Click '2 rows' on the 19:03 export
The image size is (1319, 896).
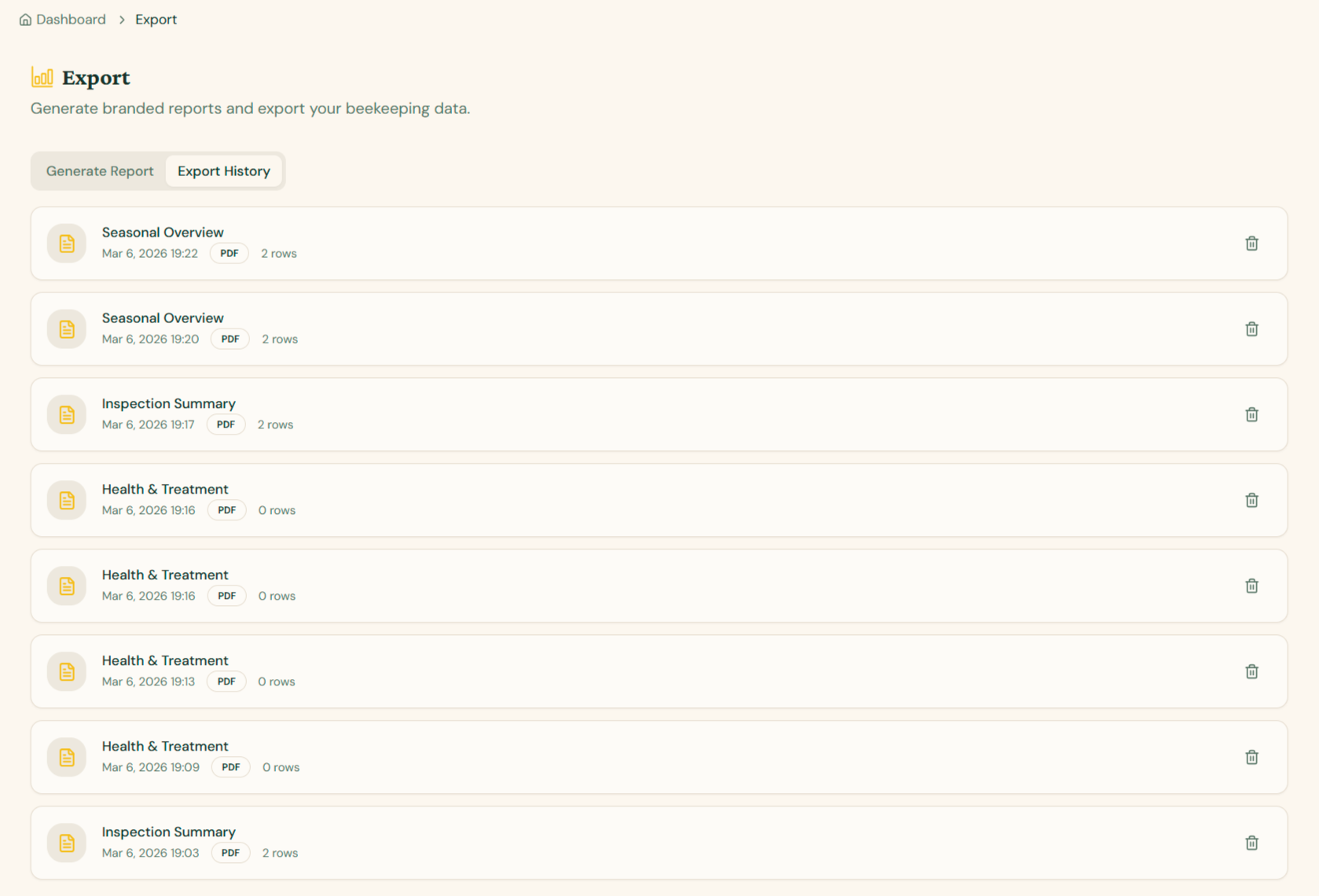(280, 854)
